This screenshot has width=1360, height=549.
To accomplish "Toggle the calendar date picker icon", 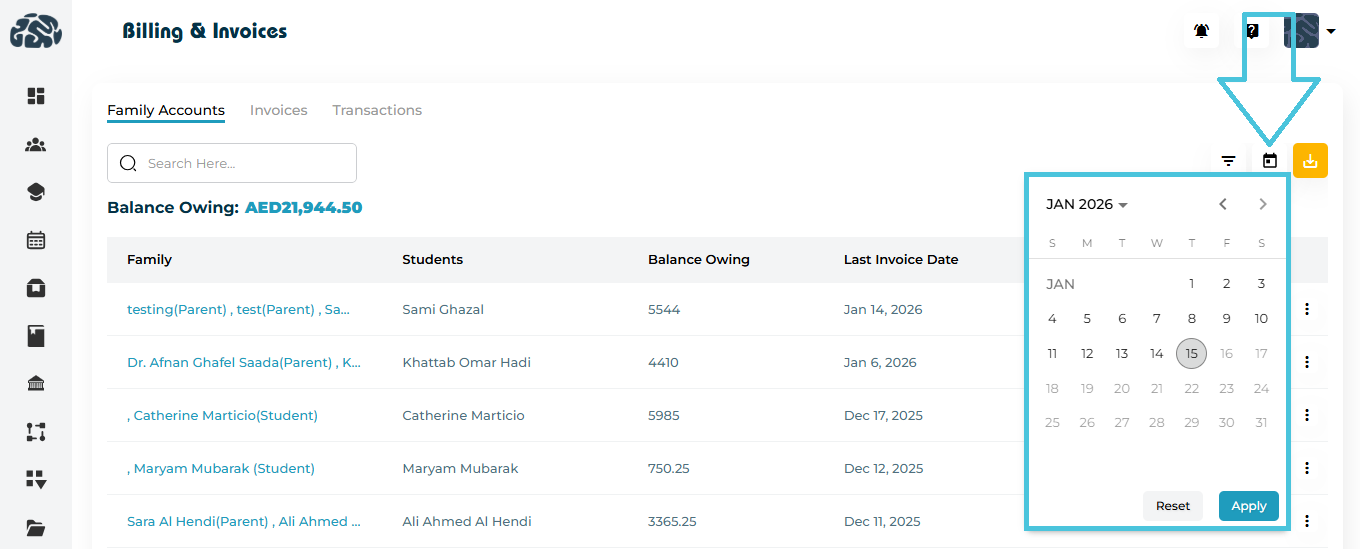I will click(x=1270, y=161).
